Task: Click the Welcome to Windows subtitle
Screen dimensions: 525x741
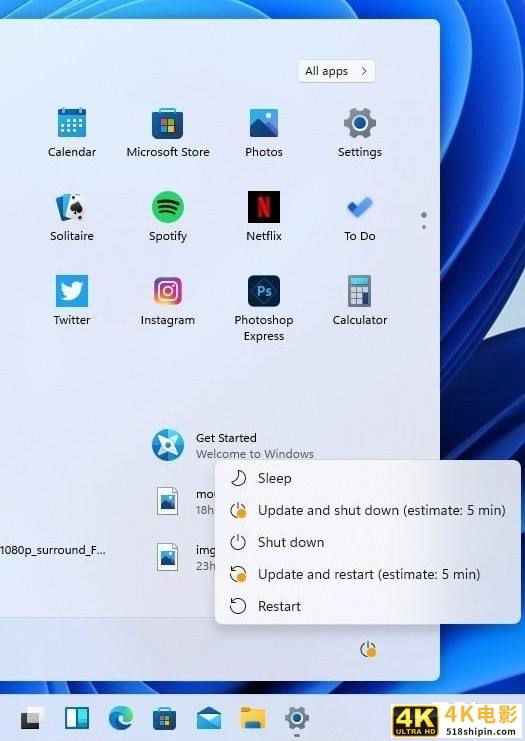Action: [255, 454]
